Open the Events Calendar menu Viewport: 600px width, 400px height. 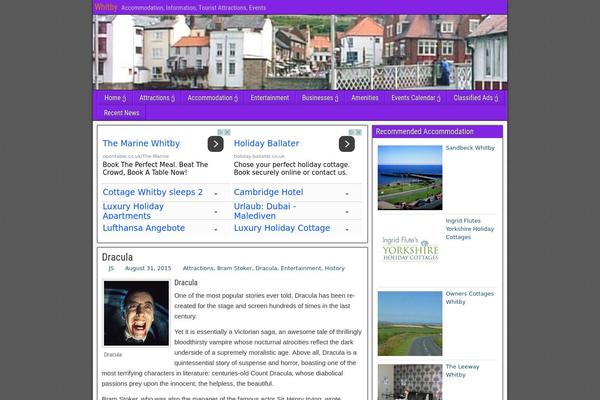pos(416,98)
